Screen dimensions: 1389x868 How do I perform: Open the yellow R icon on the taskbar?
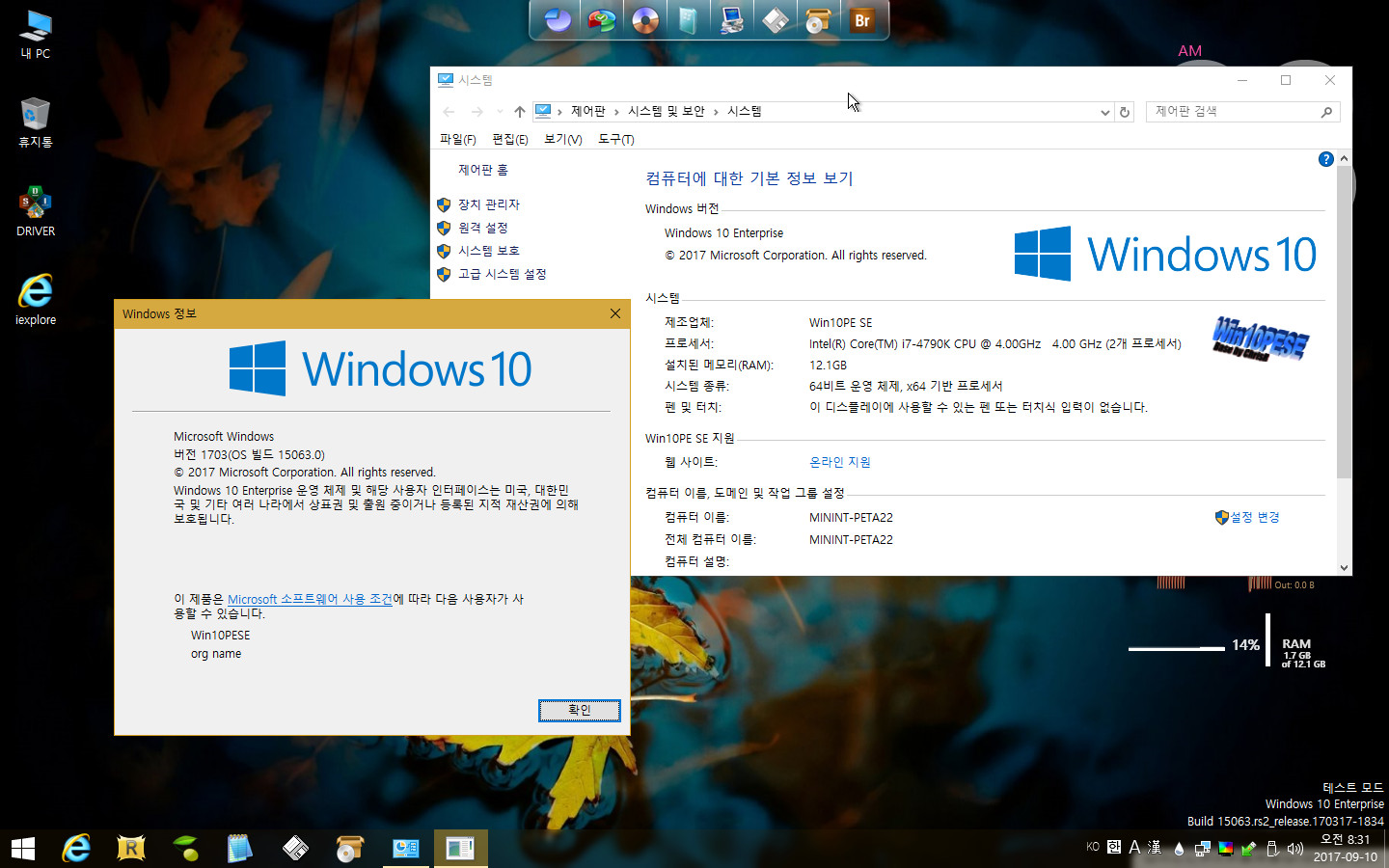point(130,849)
